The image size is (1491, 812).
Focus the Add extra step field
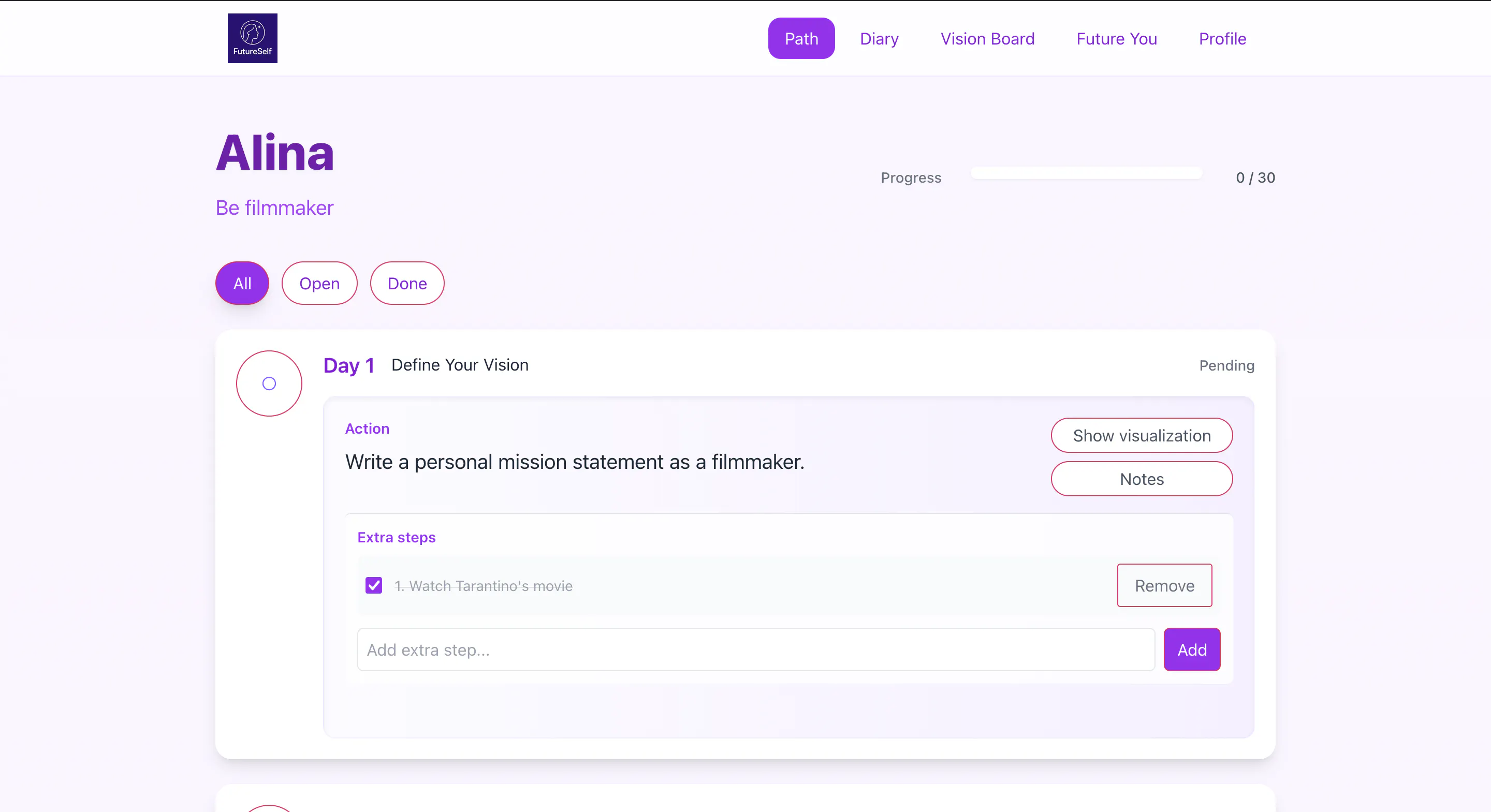pos(756,649)
